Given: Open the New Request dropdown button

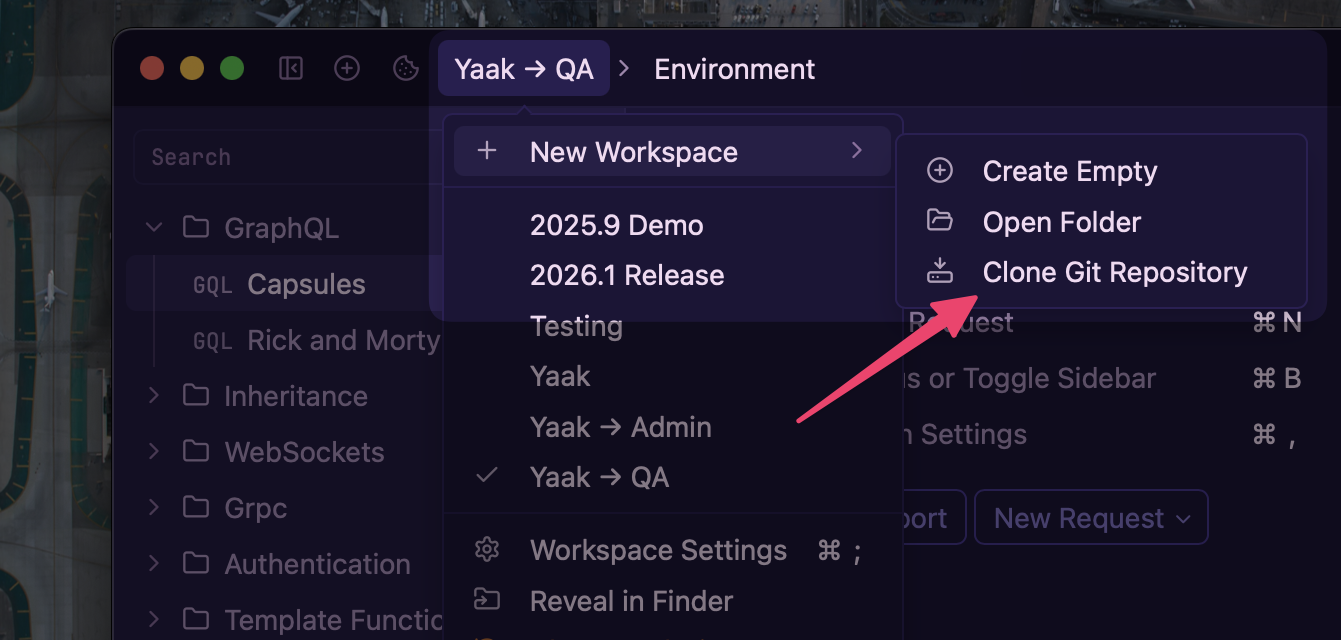Looking at the screenshot, I should 1091,518.
